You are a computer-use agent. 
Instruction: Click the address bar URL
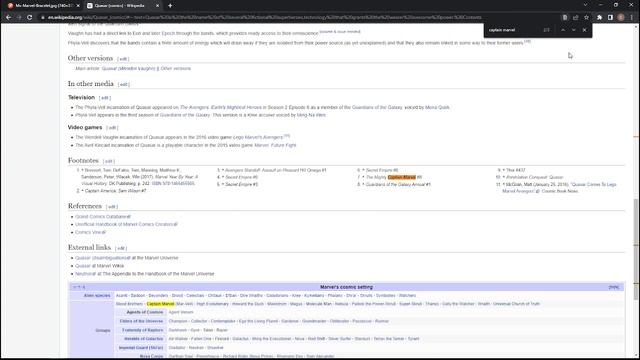click(264, 18)
